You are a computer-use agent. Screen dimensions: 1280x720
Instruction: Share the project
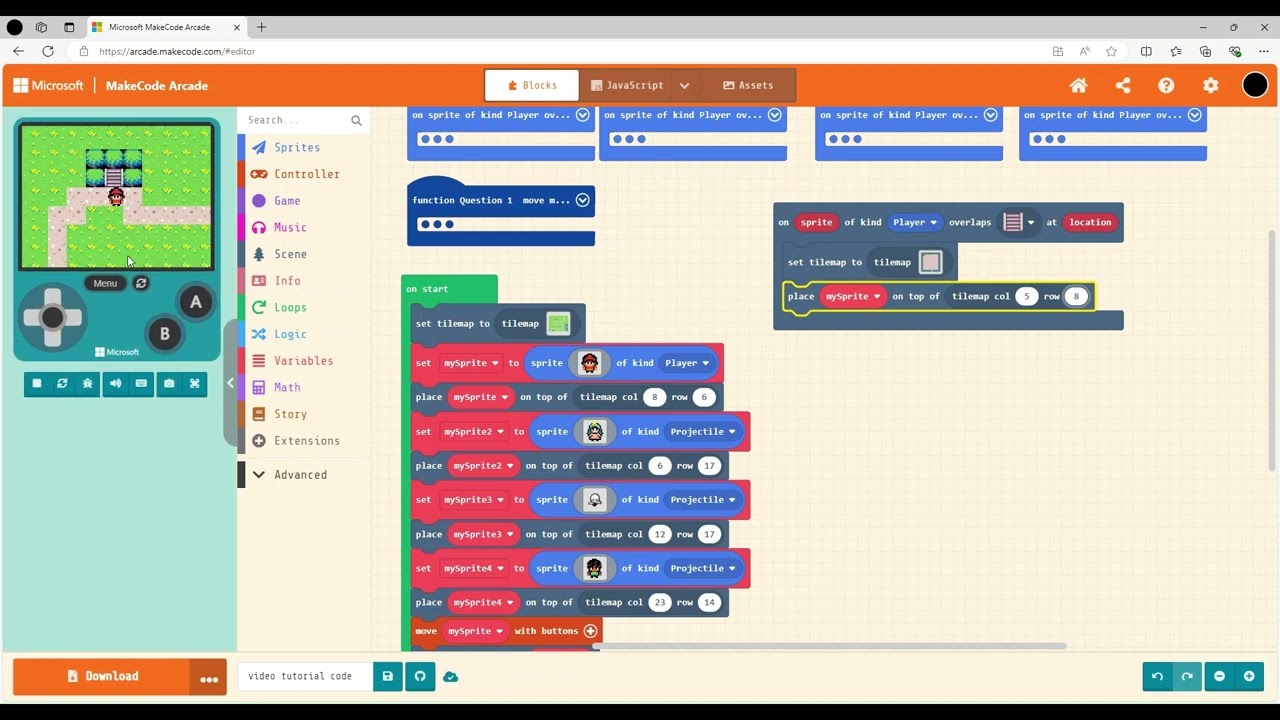point(1122,86)
